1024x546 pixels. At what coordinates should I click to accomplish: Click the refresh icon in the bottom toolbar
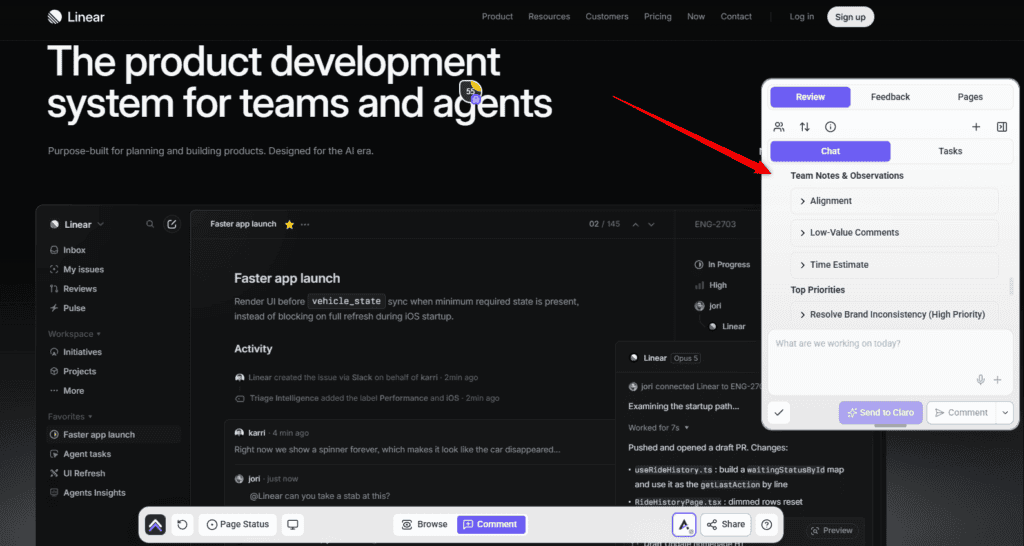click(182, 524)
